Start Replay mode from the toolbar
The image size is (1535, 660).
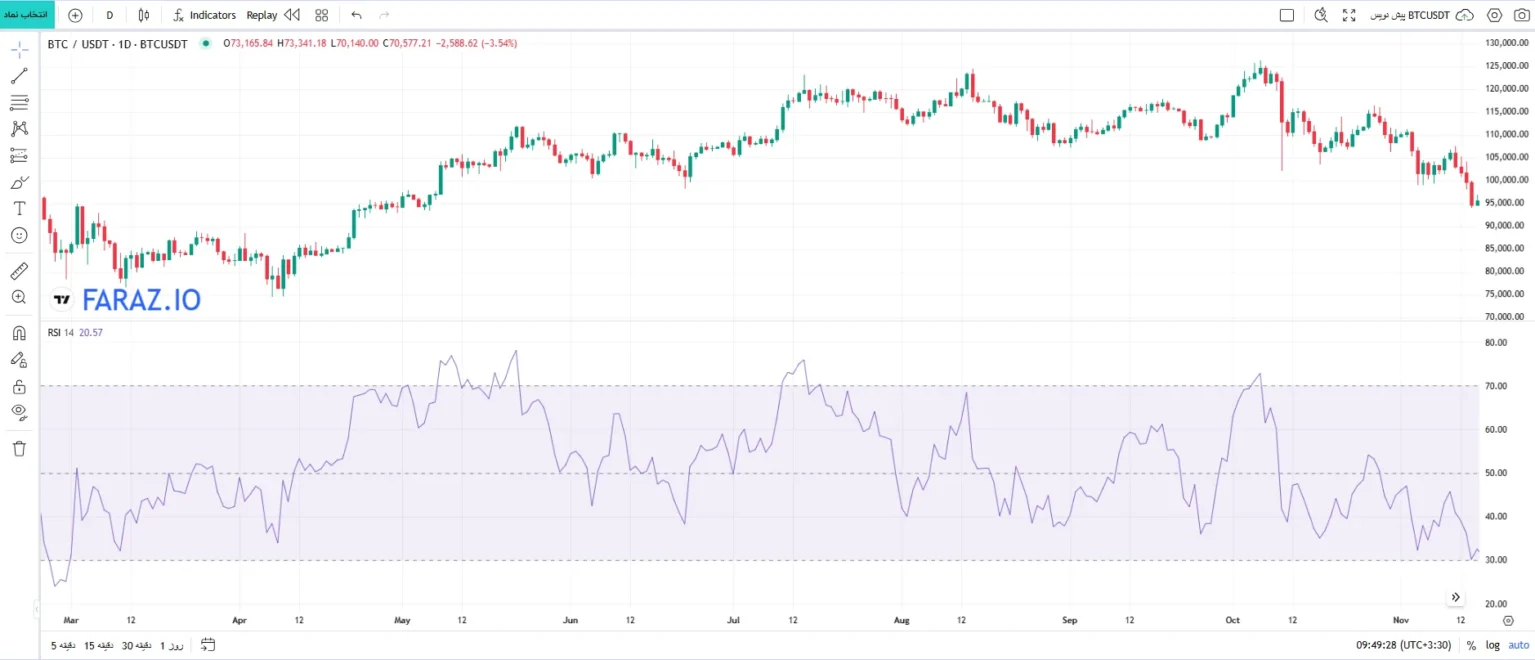261,14
